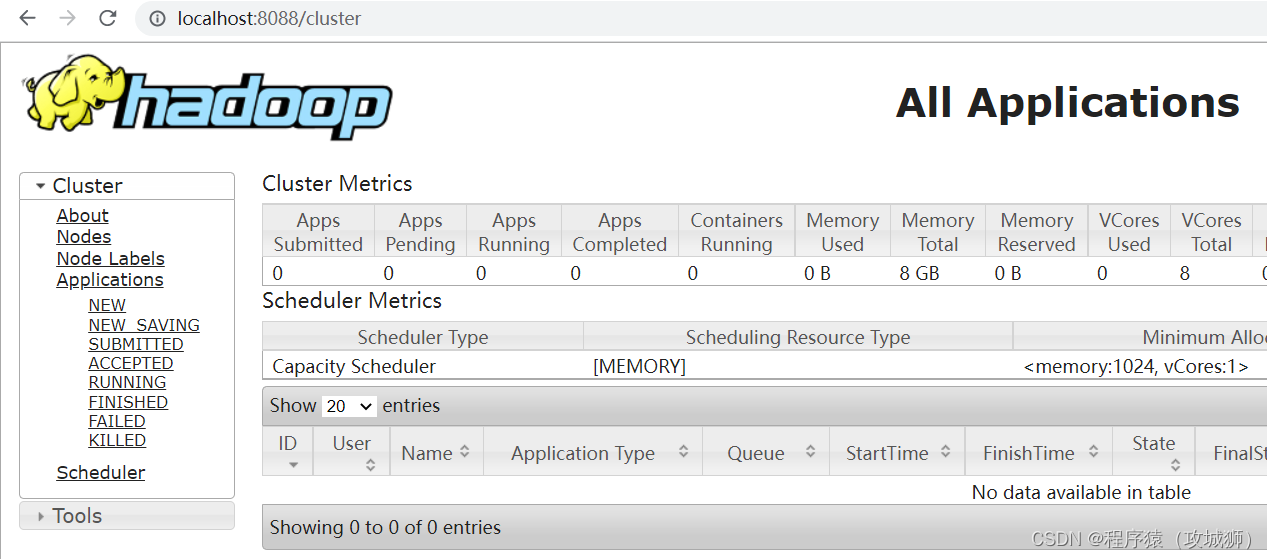Click the Memory Used metrics header
1267x559 pixels.
(x=843, y=232)
